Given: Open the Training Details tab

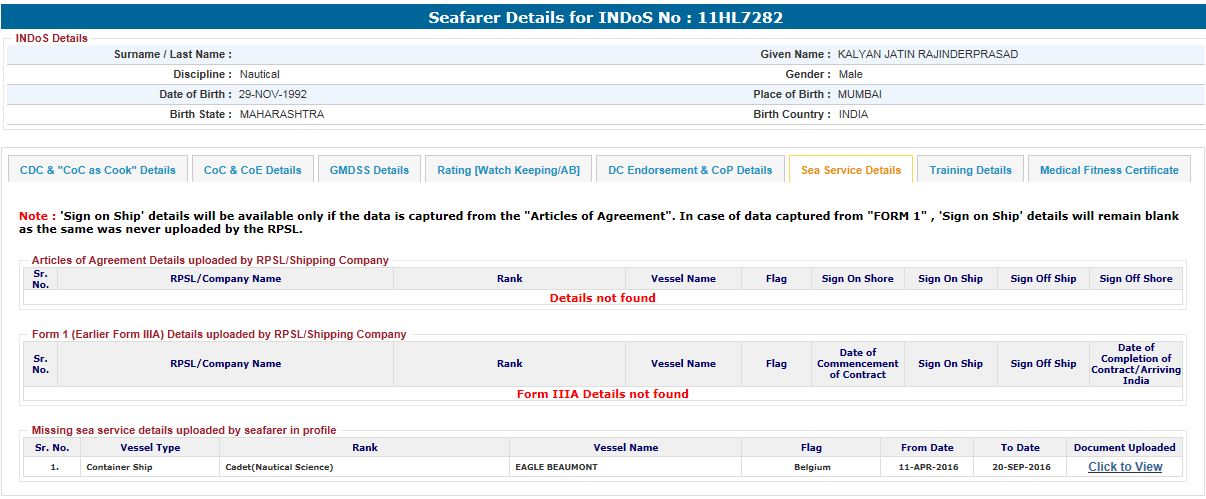Looking at the screenshot, I should point(970,170).
